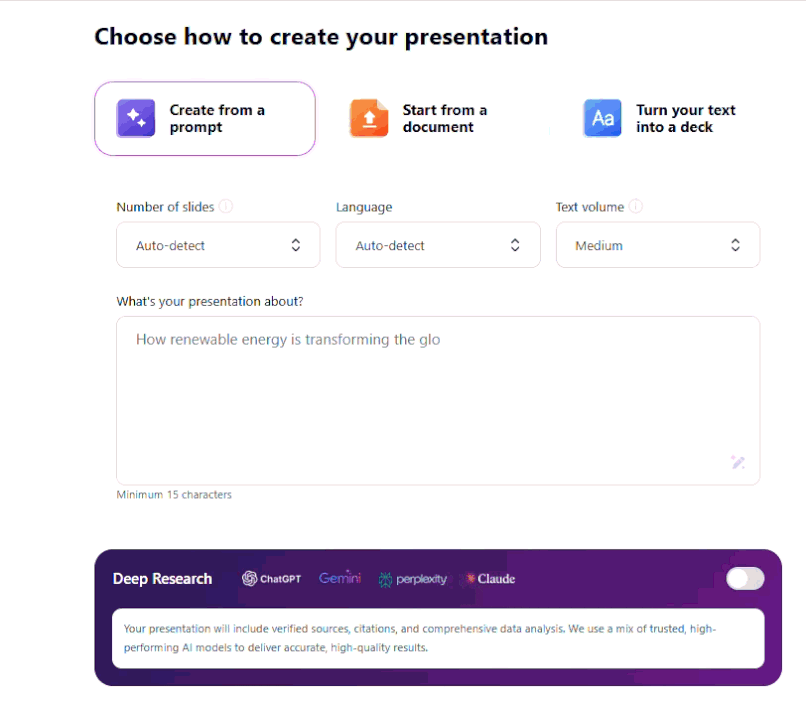806x705 pixels.
Task: Click the Claude logo
Action: tap(490, 579)
